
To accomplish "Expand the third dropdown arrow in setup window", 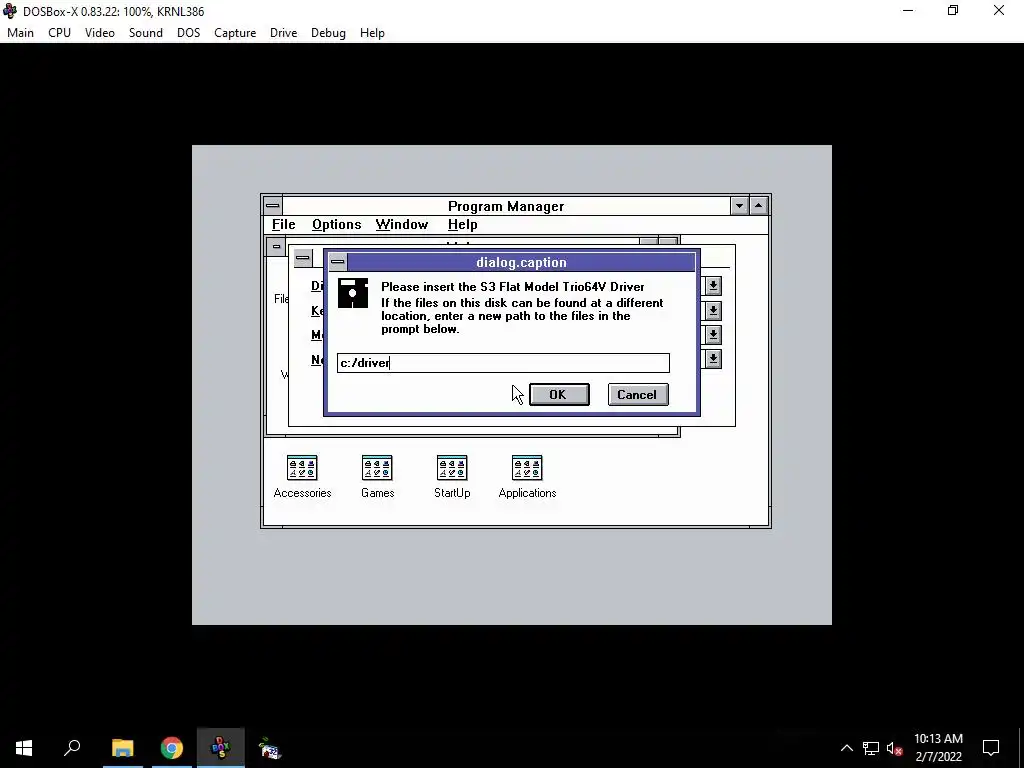I will click(713, 334).
